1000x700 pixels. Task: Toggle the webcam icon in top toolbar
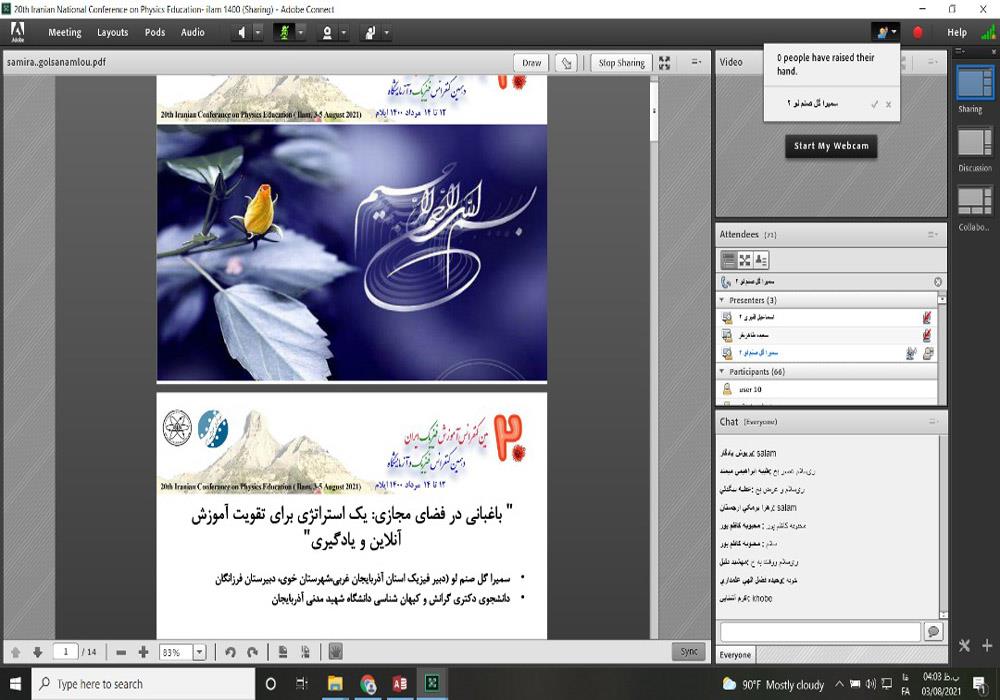pos(326,32)
